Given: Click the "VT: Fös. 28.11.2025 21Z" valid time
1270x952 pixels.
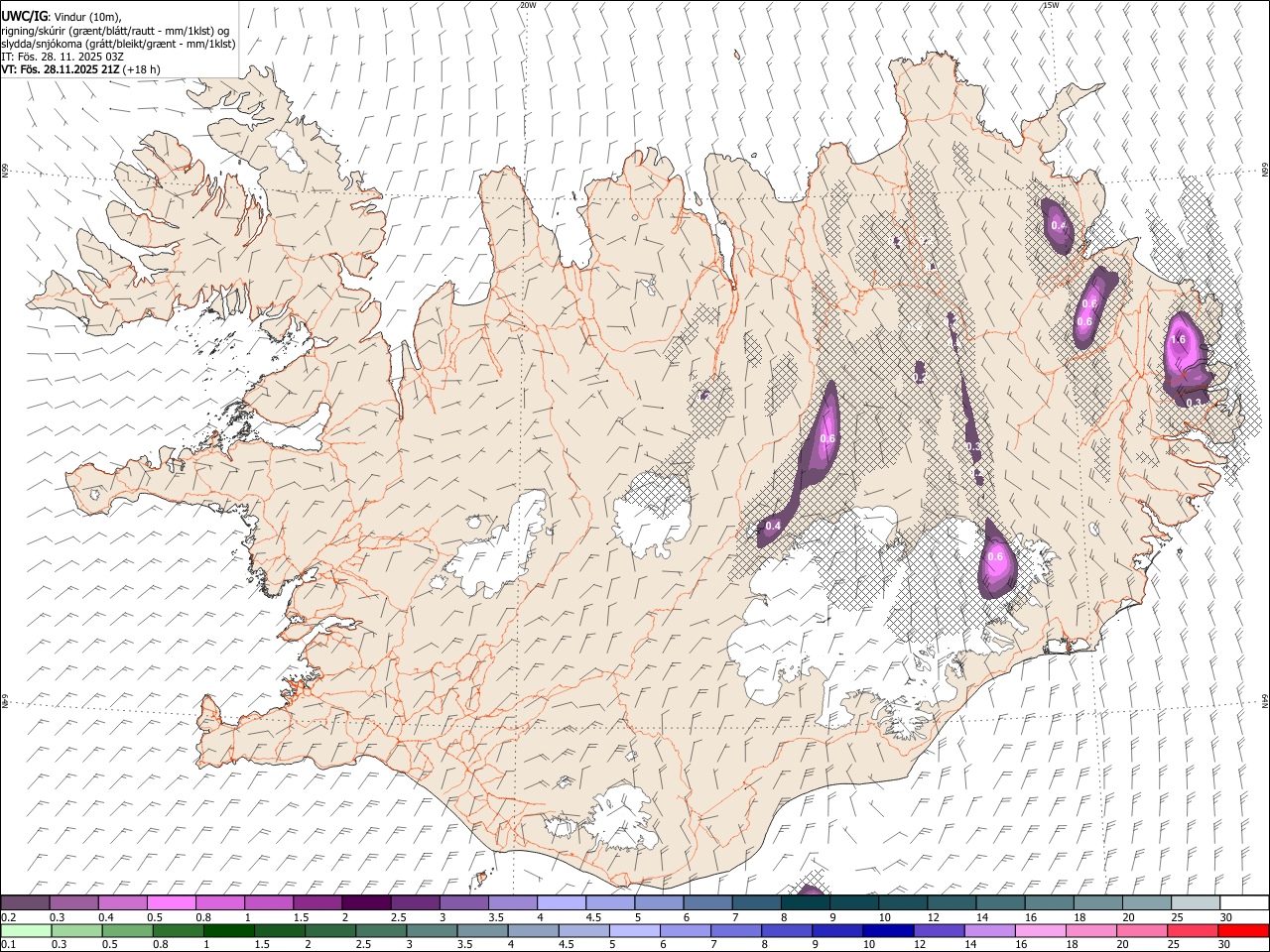Looking at the screenshot, I should click(x=61, y=69).
